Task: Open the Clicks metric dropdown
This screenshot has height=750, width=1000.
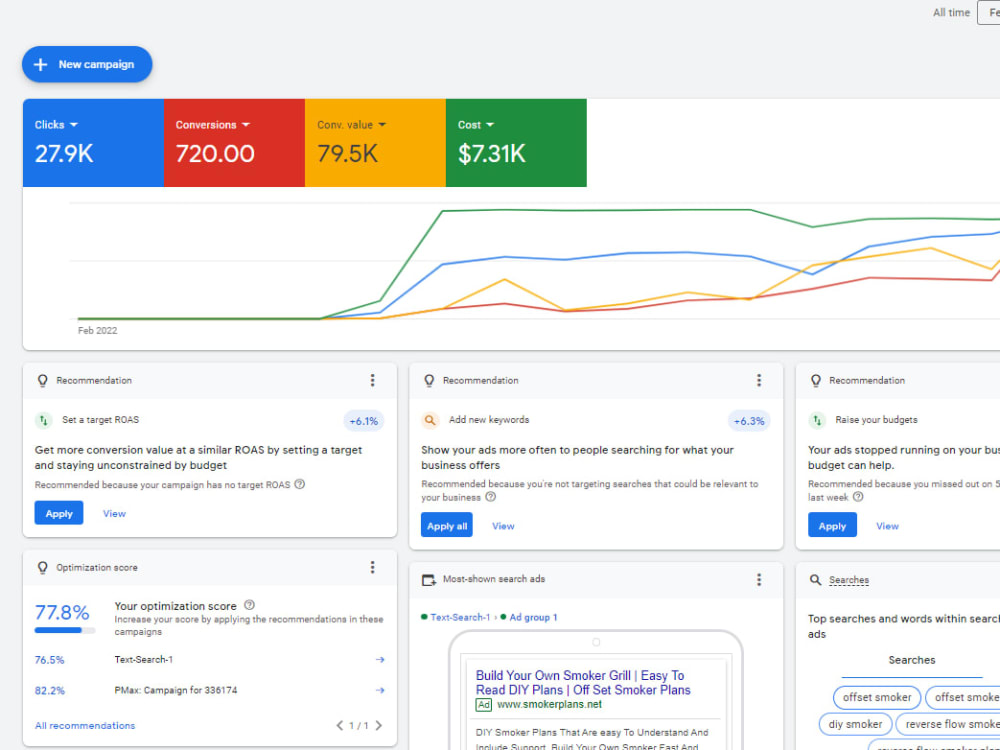Action: click(x=57, y=125)
